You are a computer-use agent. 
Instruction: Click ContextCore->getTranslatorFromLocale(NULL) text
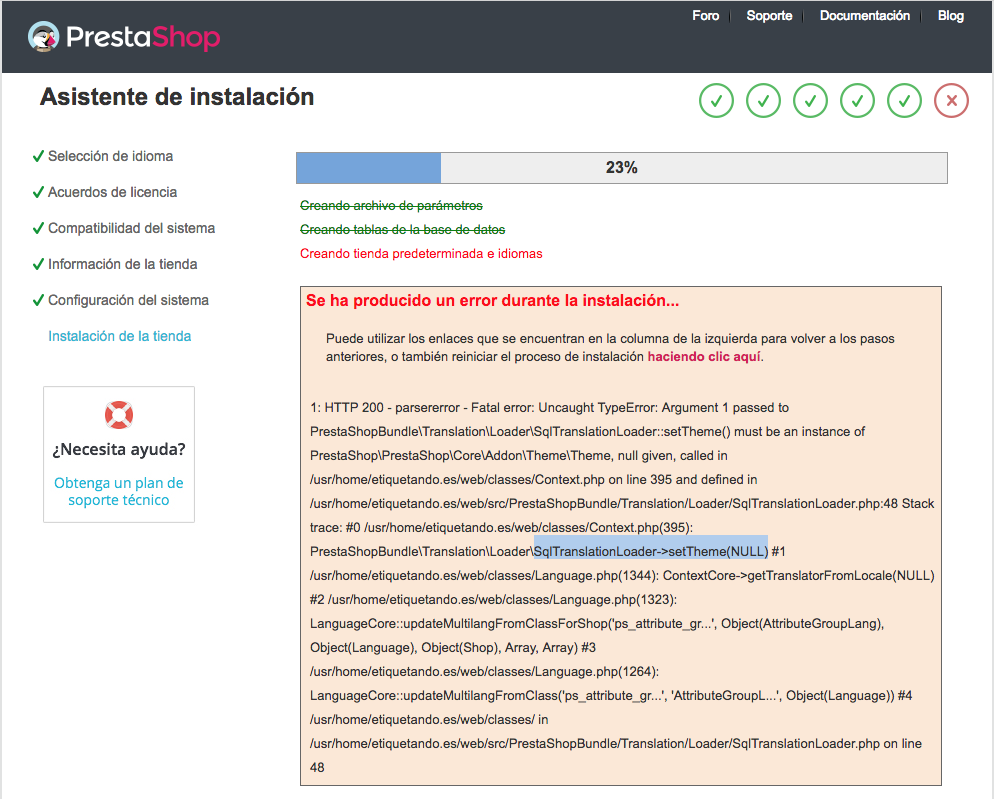[x=799, y=575]
